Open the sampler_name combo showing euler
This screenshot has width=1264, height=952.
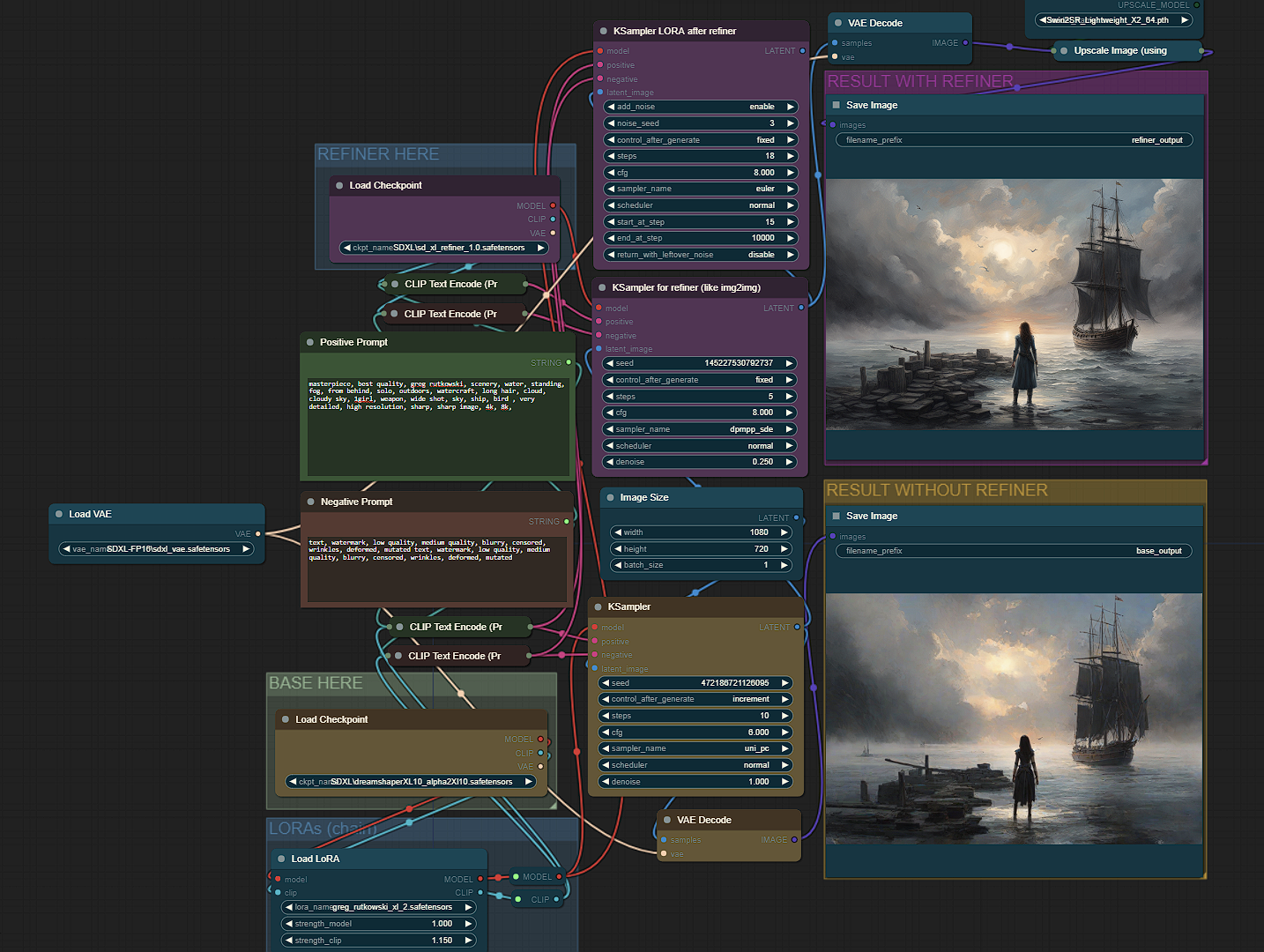tap(701, 189)
